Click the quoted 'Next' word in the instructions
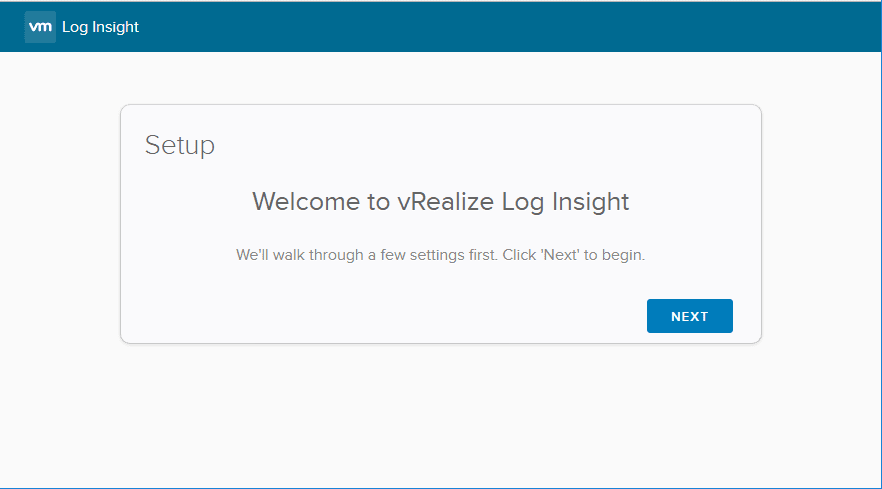 (562, 255)
